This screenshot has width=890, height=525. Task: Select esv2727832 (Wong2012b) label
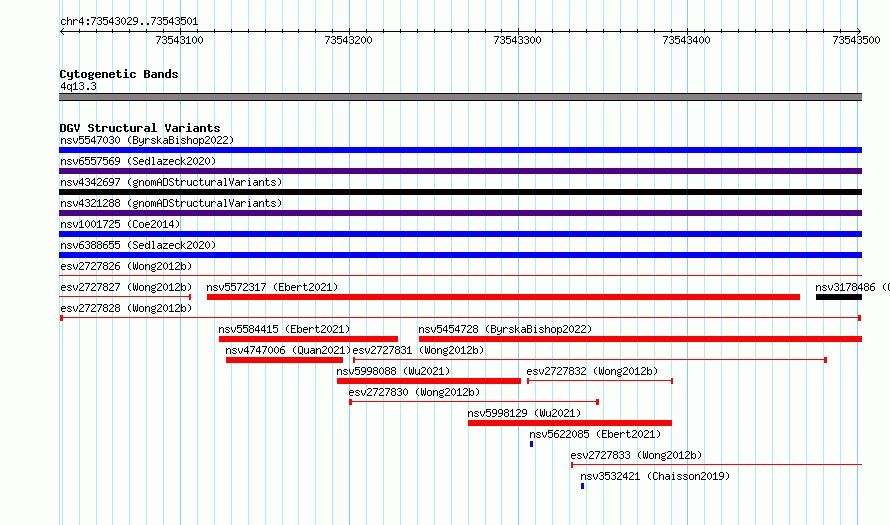point(592,371)
